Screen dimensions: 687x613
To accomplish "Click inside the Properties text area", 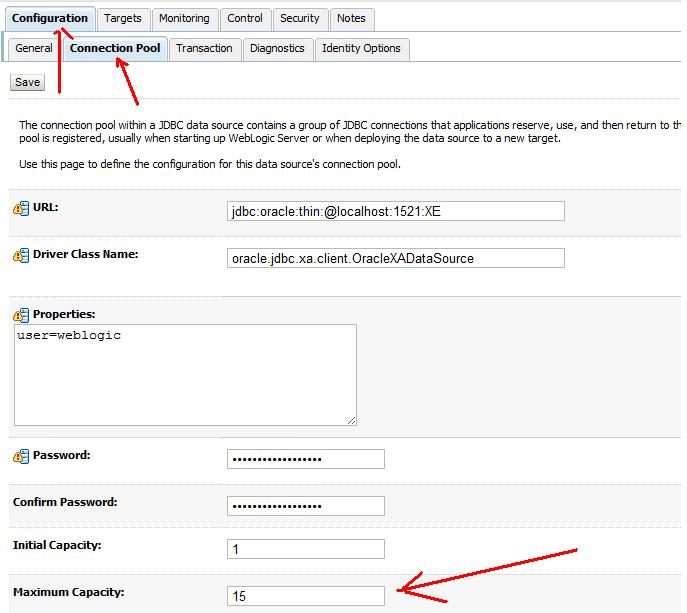I will click(x=185, y=375).
